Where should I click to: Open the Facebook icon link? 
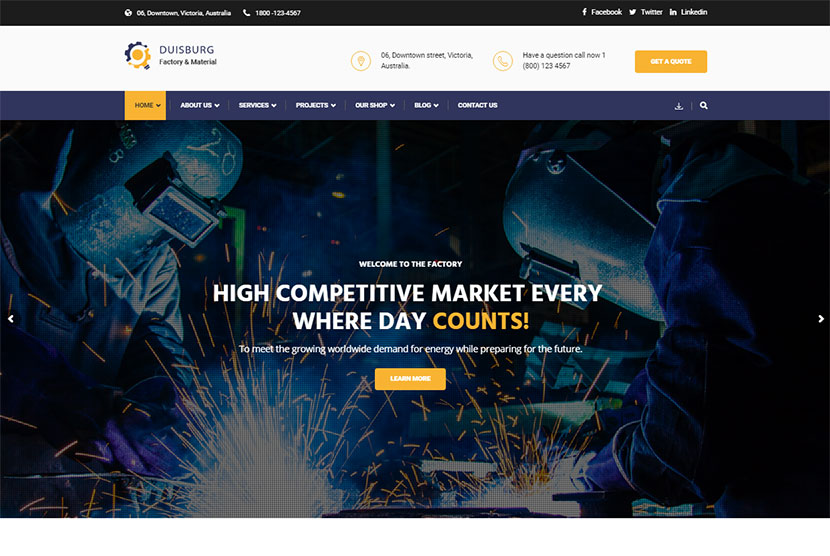point(584,12)
